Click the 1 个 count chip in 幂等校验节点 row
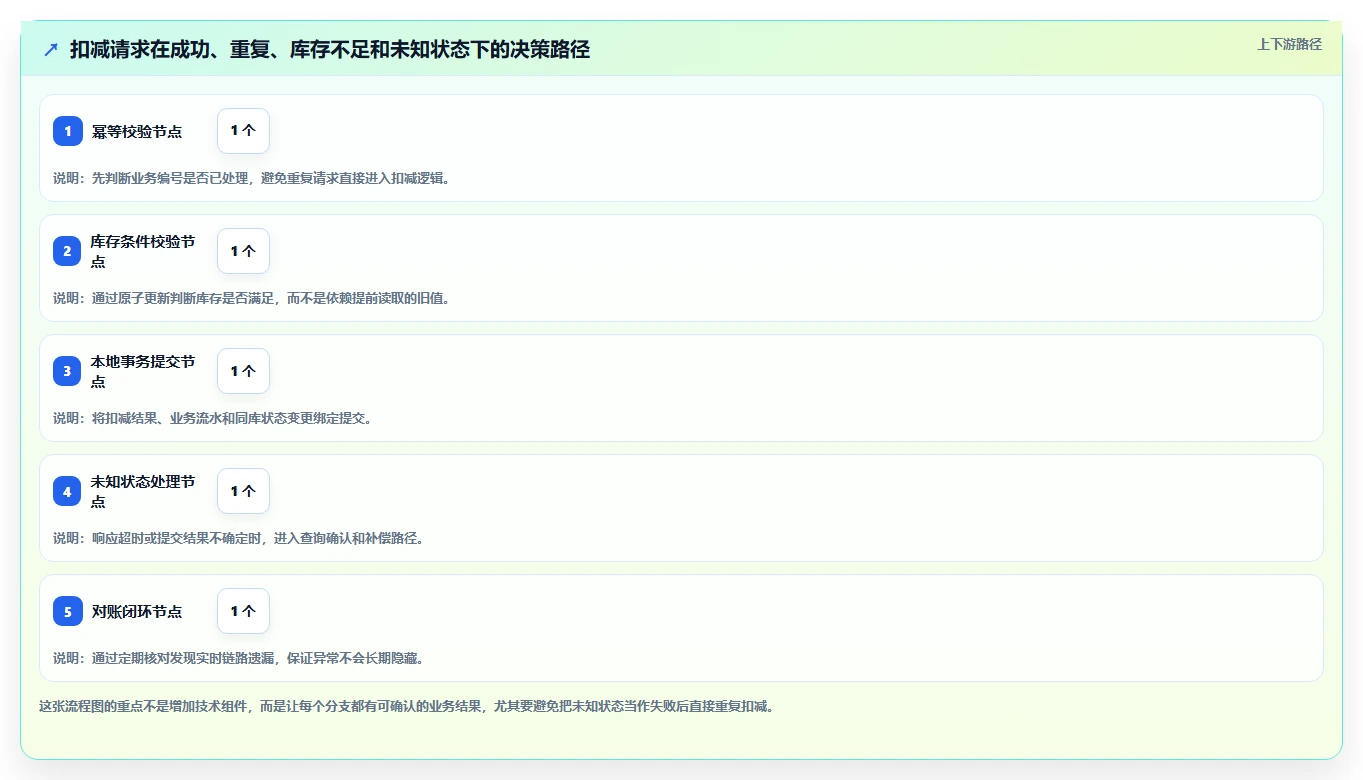The image size is (1363, 780). click(243, 131)
